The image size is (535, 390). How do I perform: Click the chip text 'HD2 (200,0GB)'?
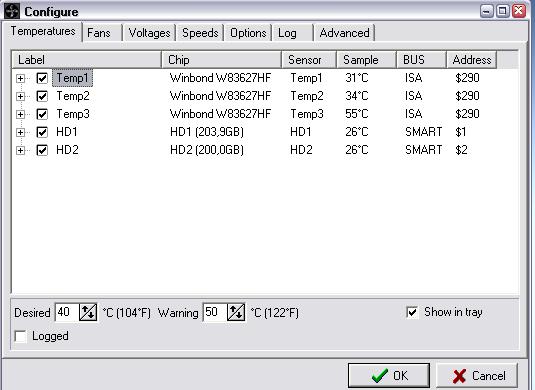point(207,150)
